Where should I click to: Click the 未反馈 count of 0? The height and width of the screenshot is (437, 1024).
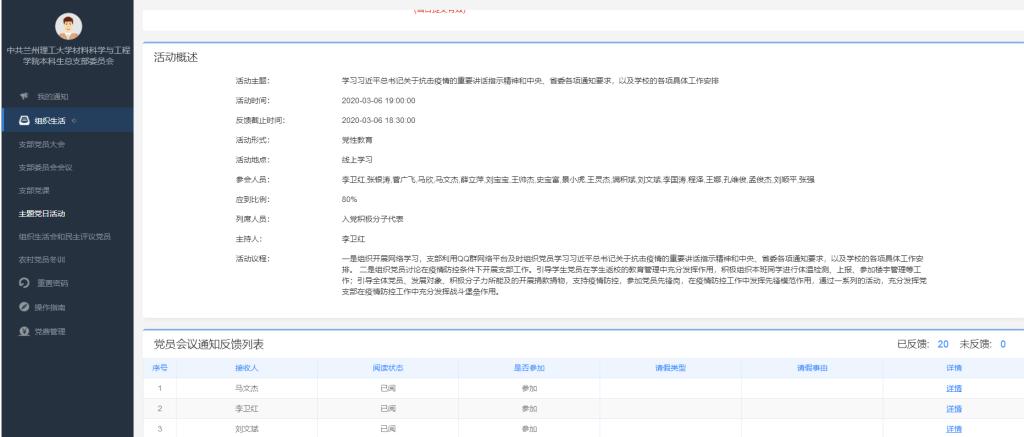(x=1001, y=344)
